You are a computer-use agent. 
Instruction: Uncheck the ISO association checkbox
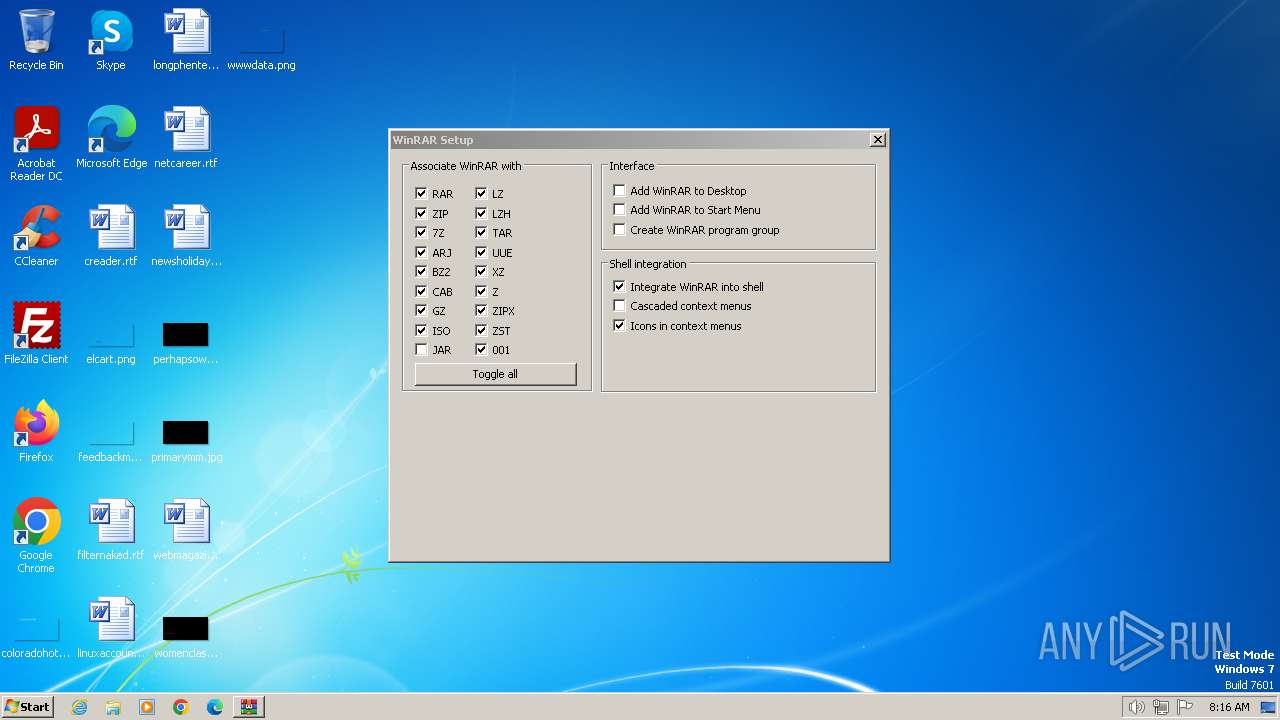[421, 330]
